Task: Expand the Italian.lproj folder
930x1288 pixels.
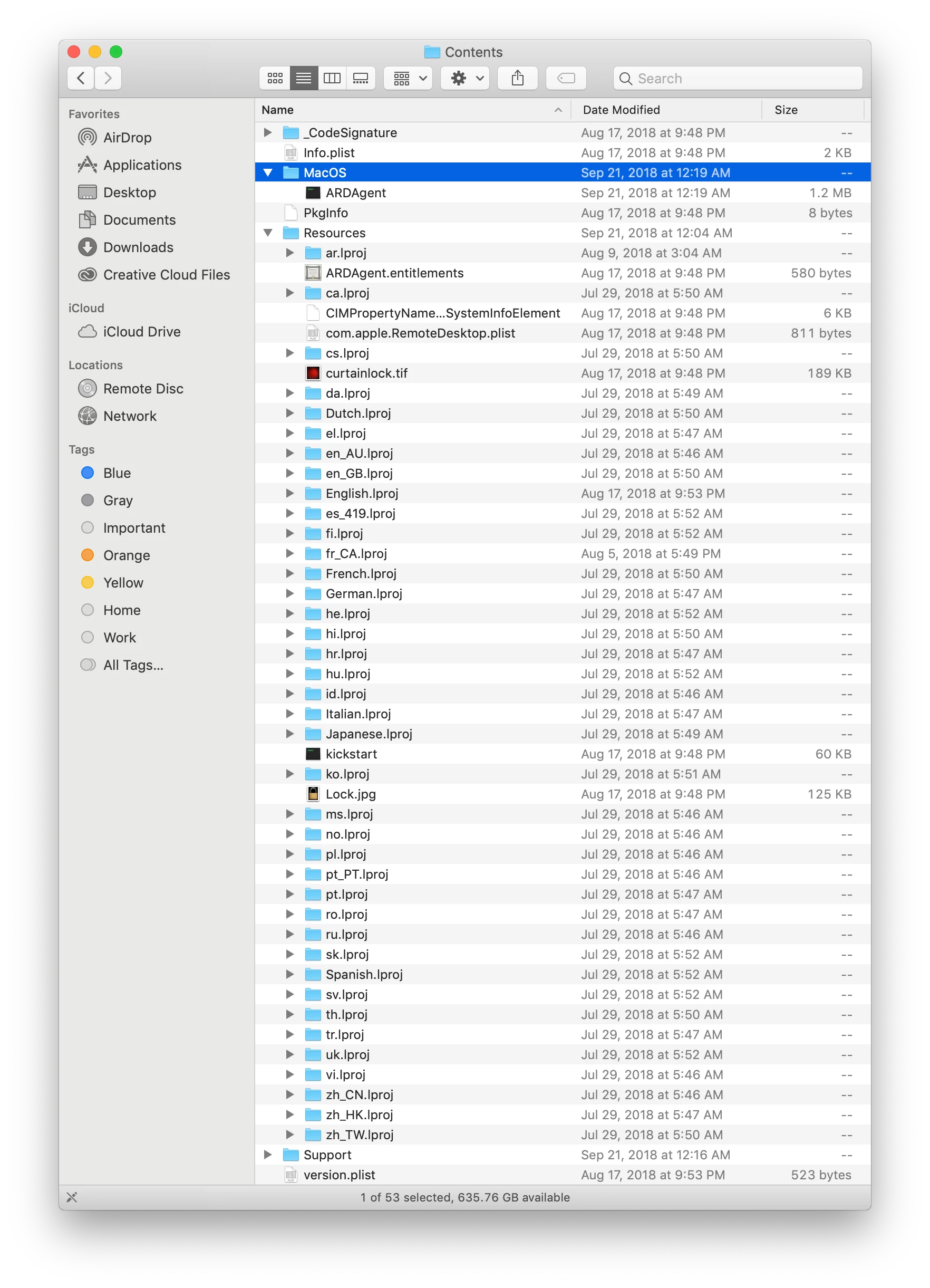Action: tap(289, 714)
